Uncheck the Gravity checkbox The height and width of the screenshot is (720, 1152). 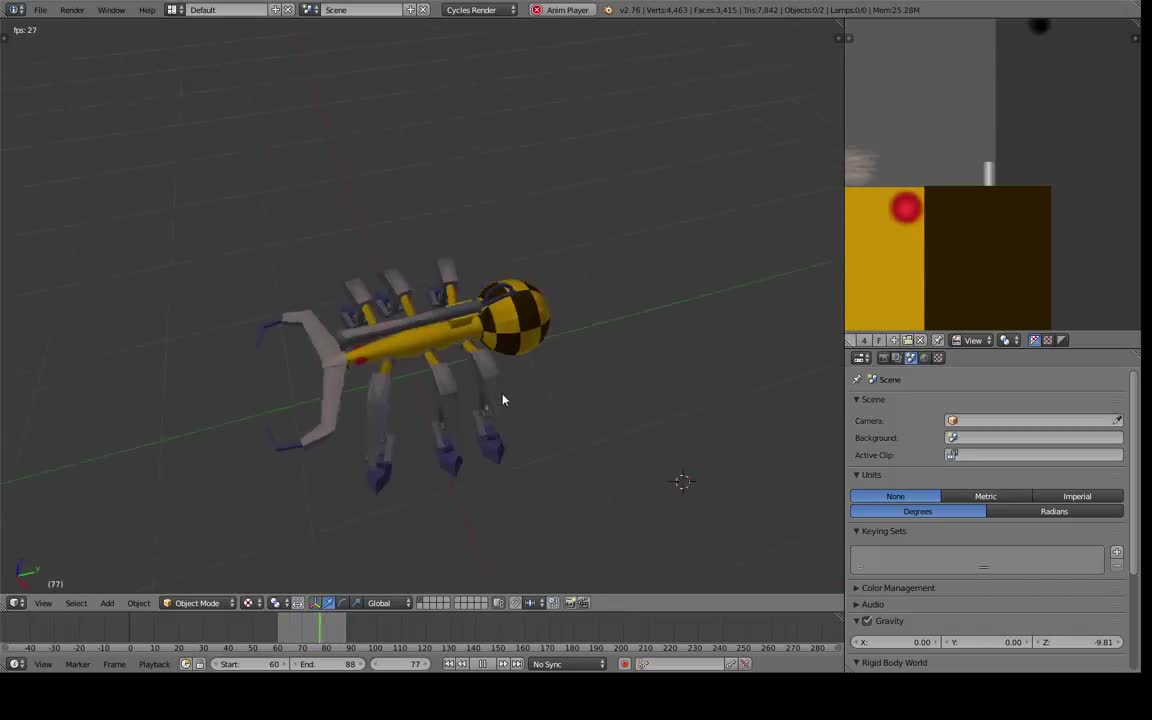click(x=866, y=621)
